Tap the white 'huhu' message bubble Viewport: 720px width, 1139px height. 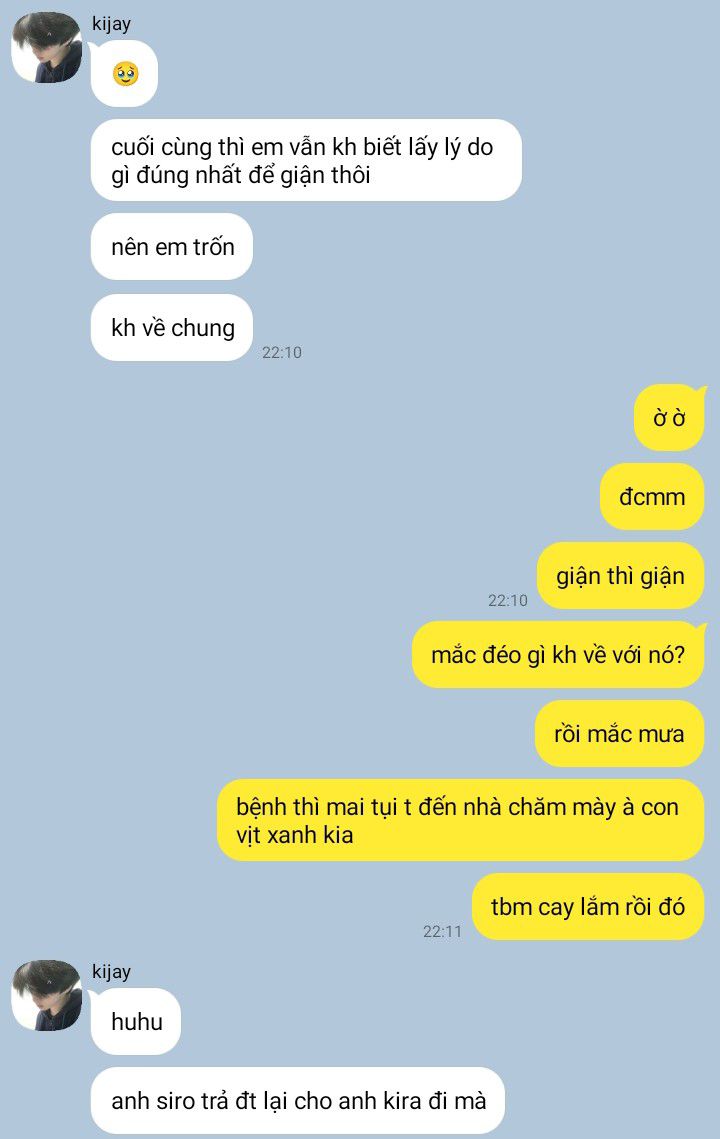point(136,1021)
